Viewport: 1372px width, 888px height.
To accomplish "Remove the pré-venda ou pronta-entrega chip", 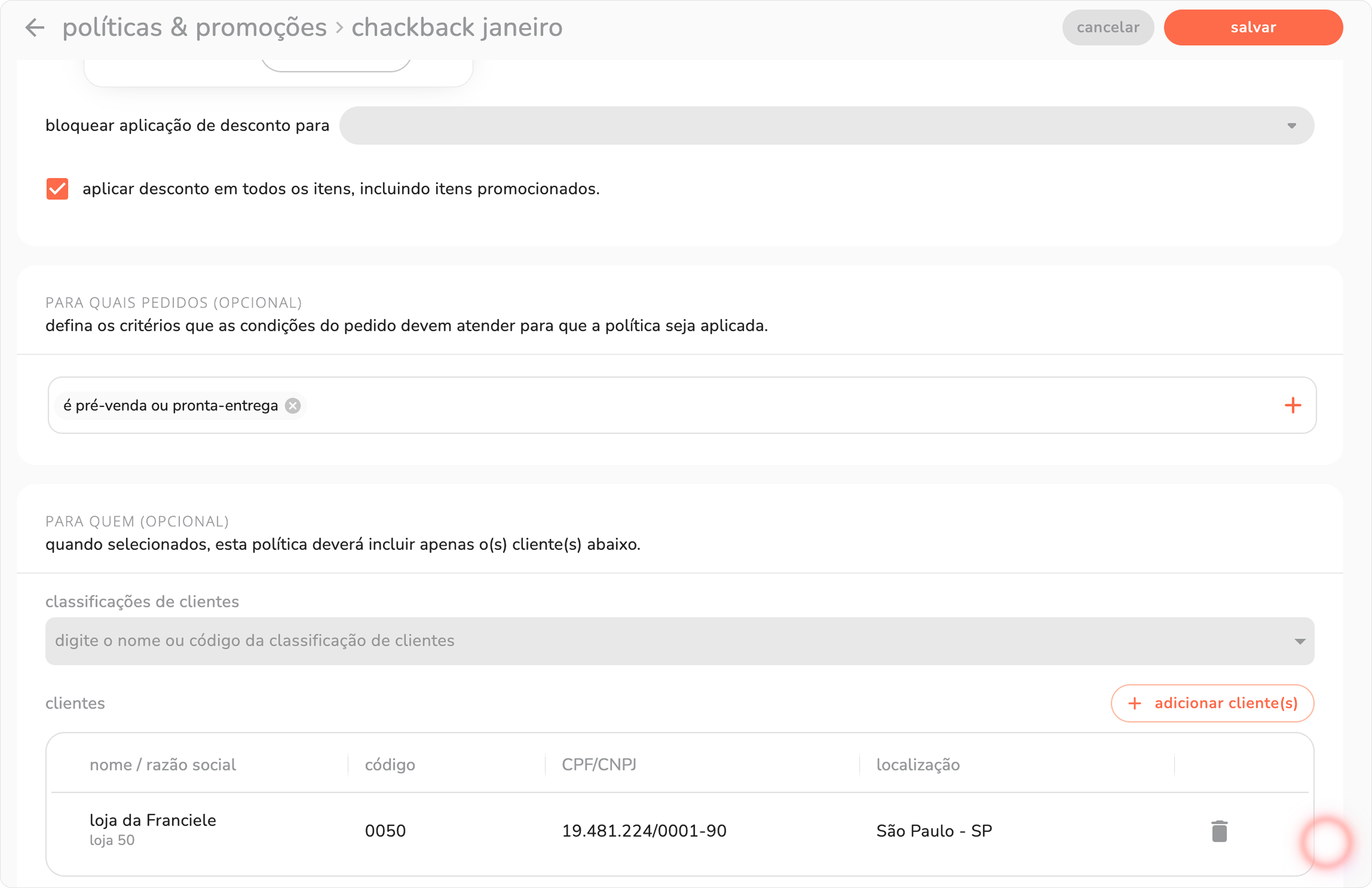I will point(293,406).
